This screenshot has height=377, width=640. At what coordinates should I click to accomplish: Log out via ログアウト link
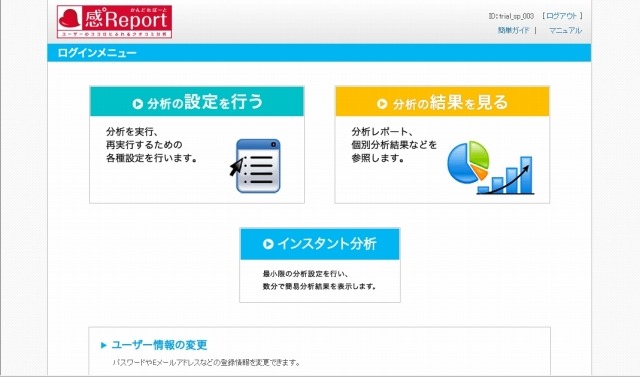pos(562,16)
